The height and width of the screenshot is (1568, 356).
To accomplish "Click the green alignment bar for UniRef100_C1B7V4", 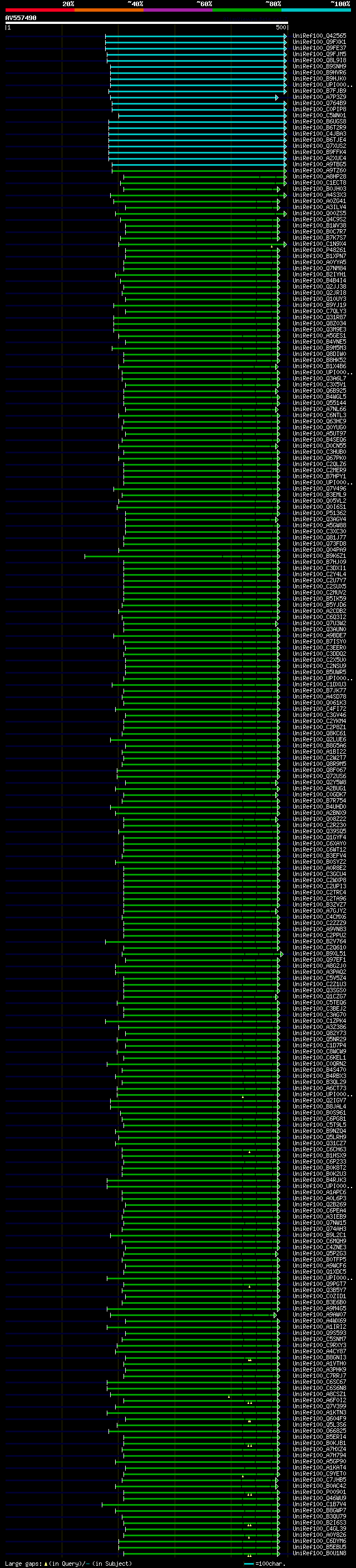I will (190, 1504).
